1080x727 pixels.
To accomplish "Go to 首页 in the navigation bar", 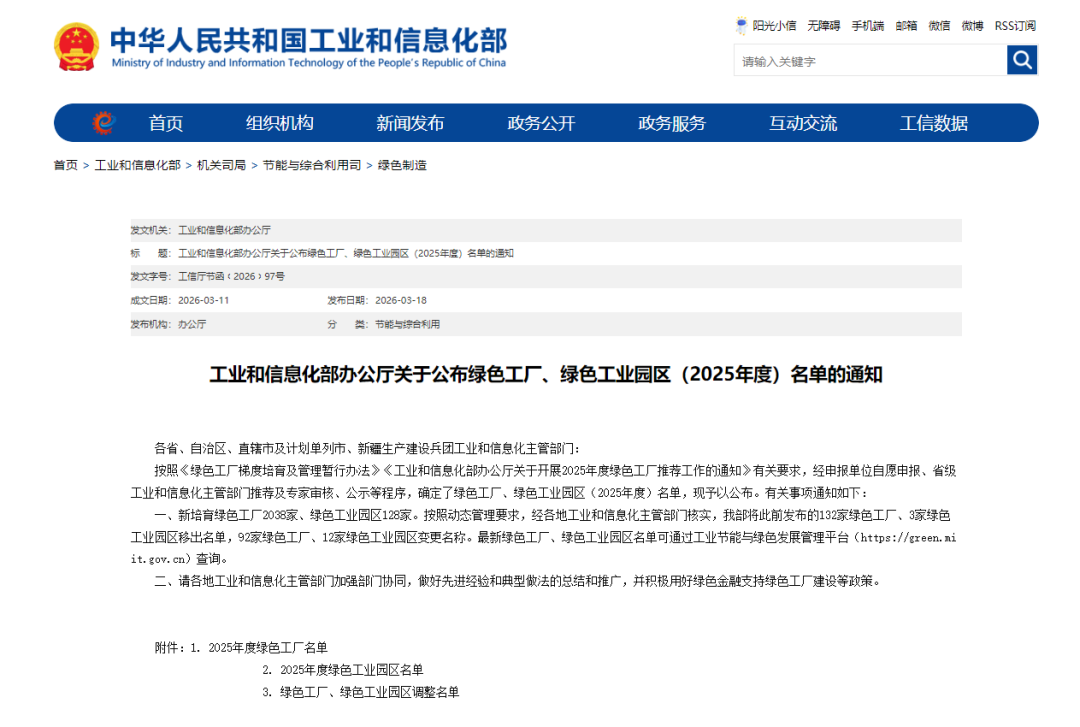I will (165, 123).
